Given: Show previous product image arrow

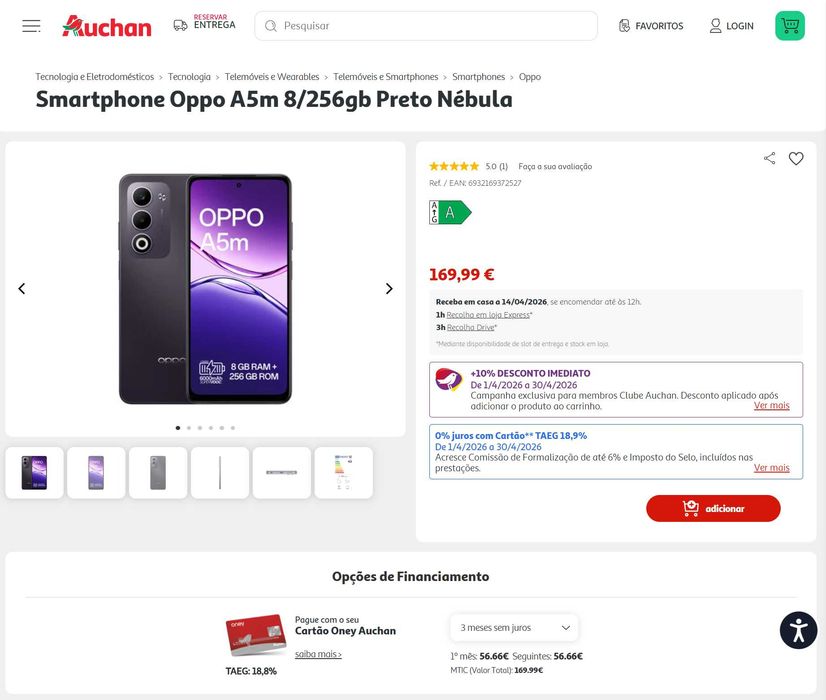Looking at the screenshot, I should 22,289.
